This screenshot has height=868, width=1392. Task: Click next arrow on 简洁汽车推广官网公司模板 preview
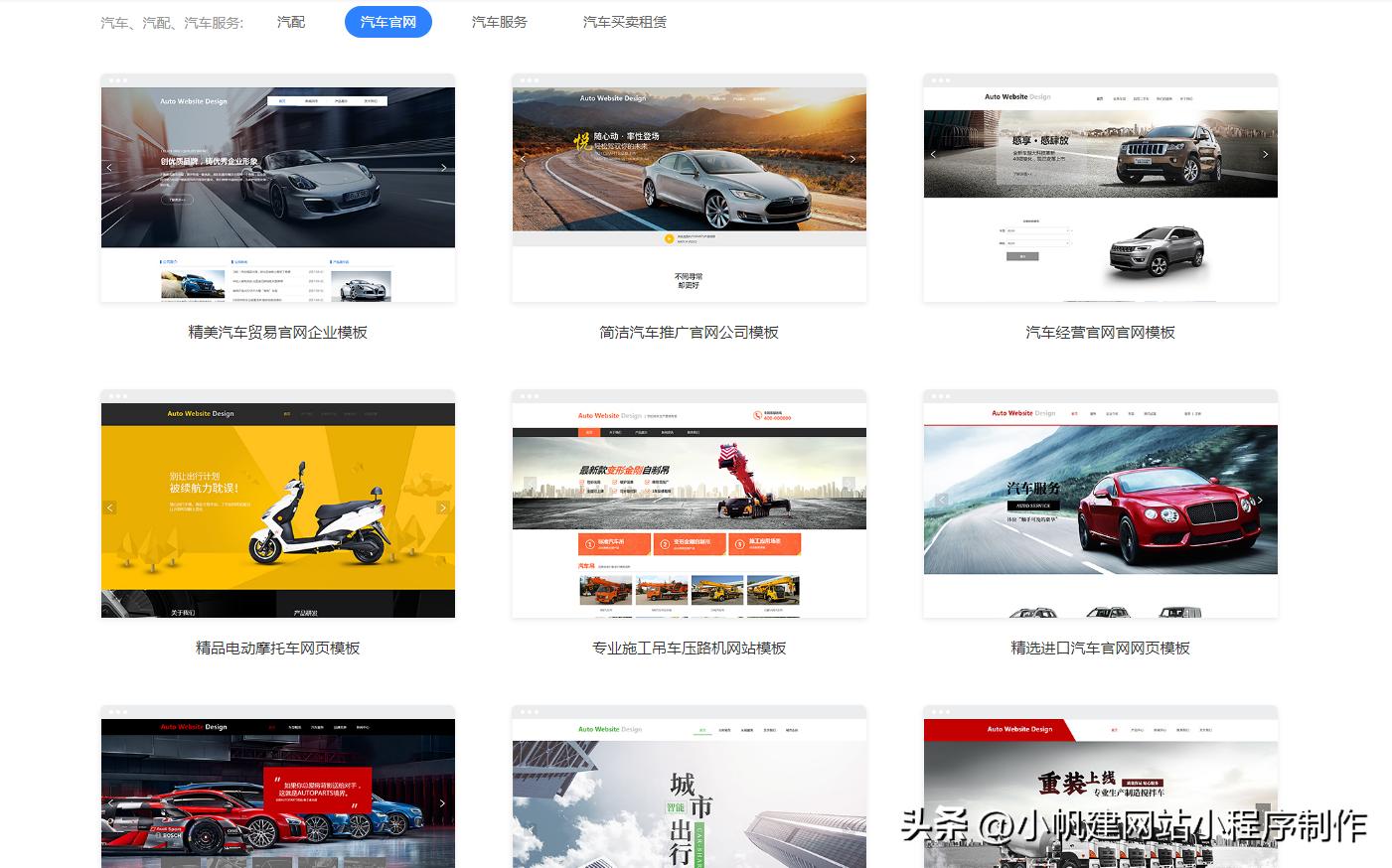[x=852, y=159]
